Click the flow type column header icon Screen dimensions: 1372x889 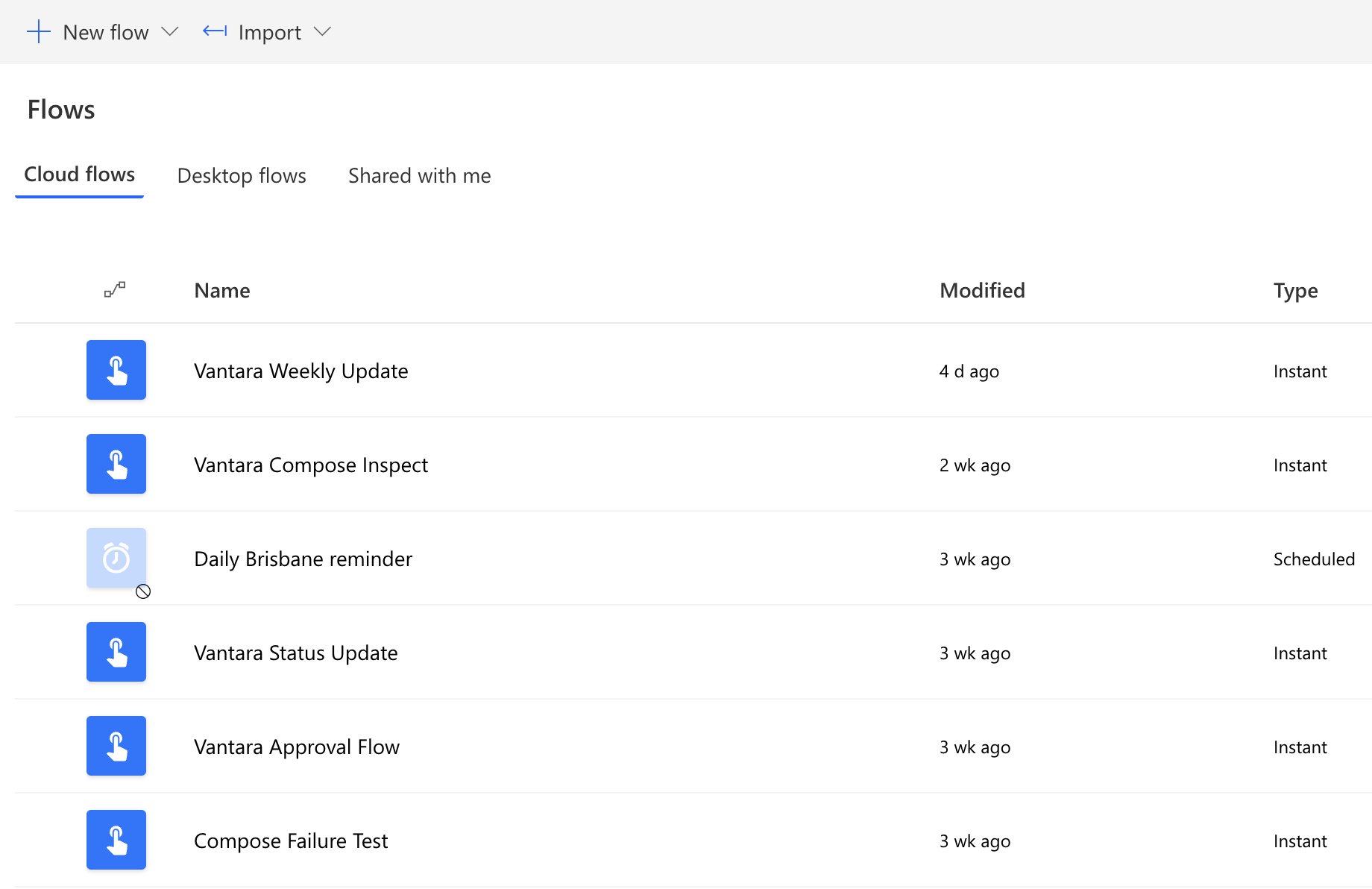click(115, 289)
